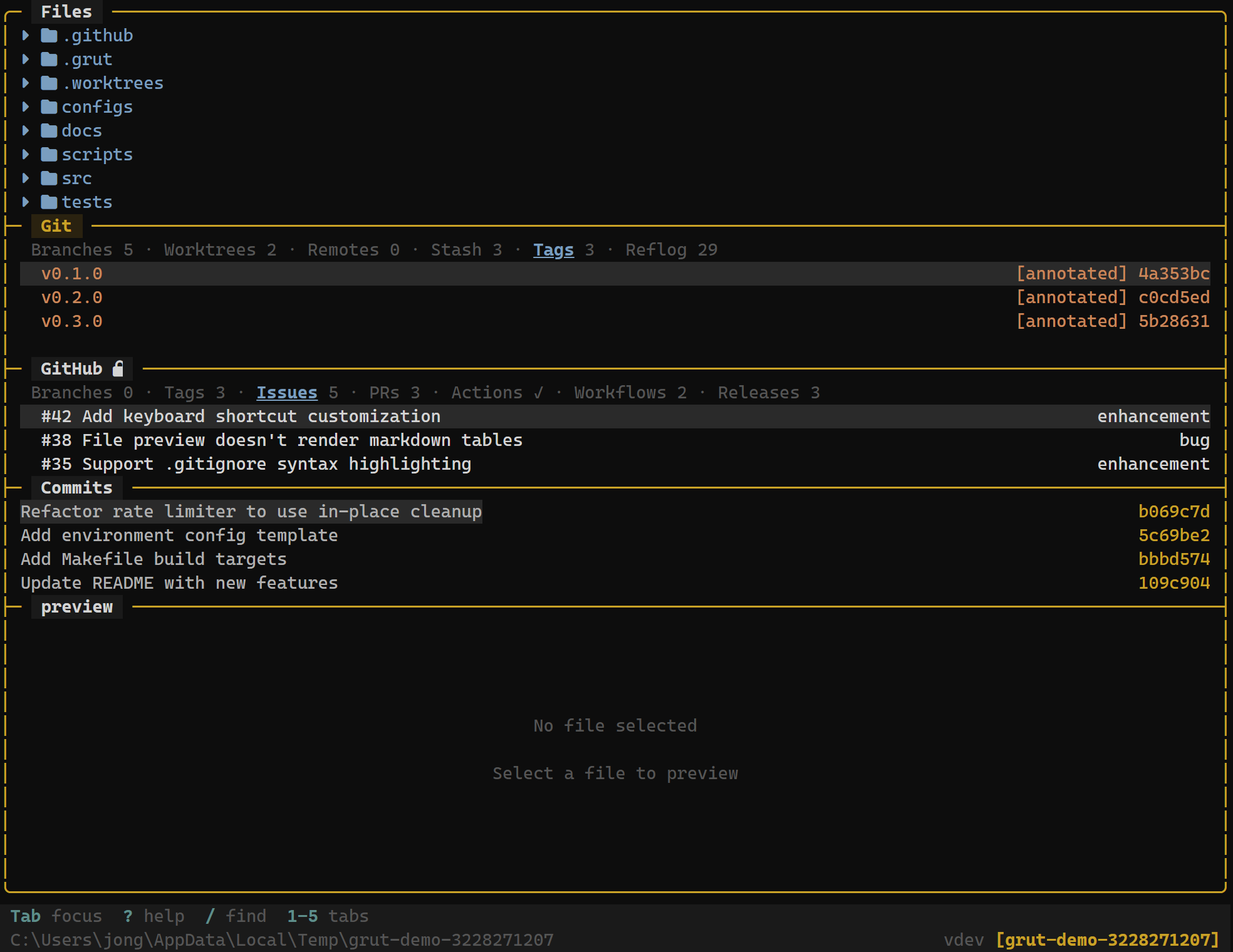Click the 1-5 tabs hint
Viewport: 1233px width, 952px height.
[328, 916]
